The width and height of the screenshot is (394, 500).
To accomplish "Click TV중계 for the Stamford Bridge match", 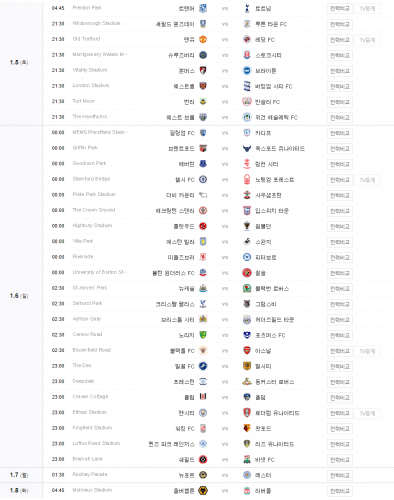I will [367, 180].
